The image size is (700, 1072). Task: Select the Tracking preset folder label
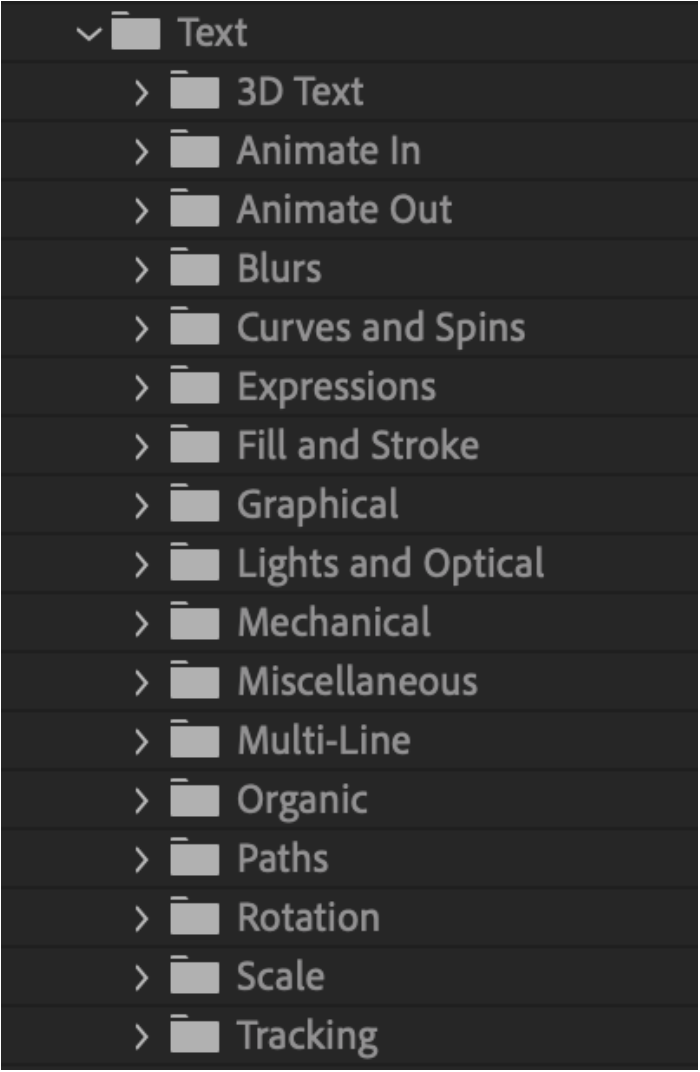(308, 1037)
